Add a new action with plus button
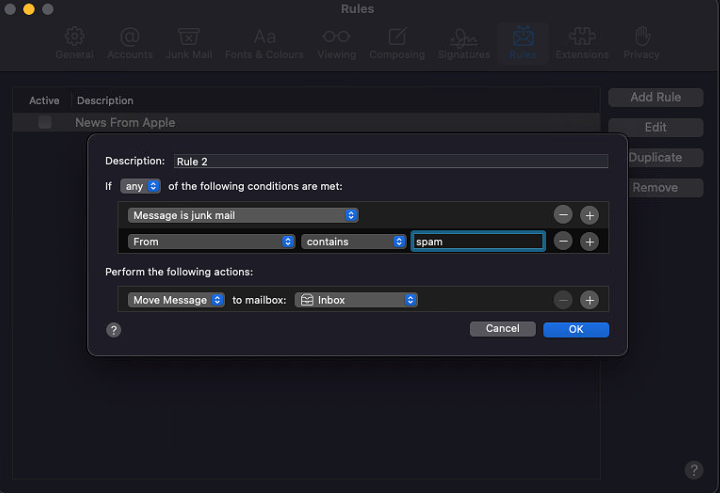 [589, 300]
